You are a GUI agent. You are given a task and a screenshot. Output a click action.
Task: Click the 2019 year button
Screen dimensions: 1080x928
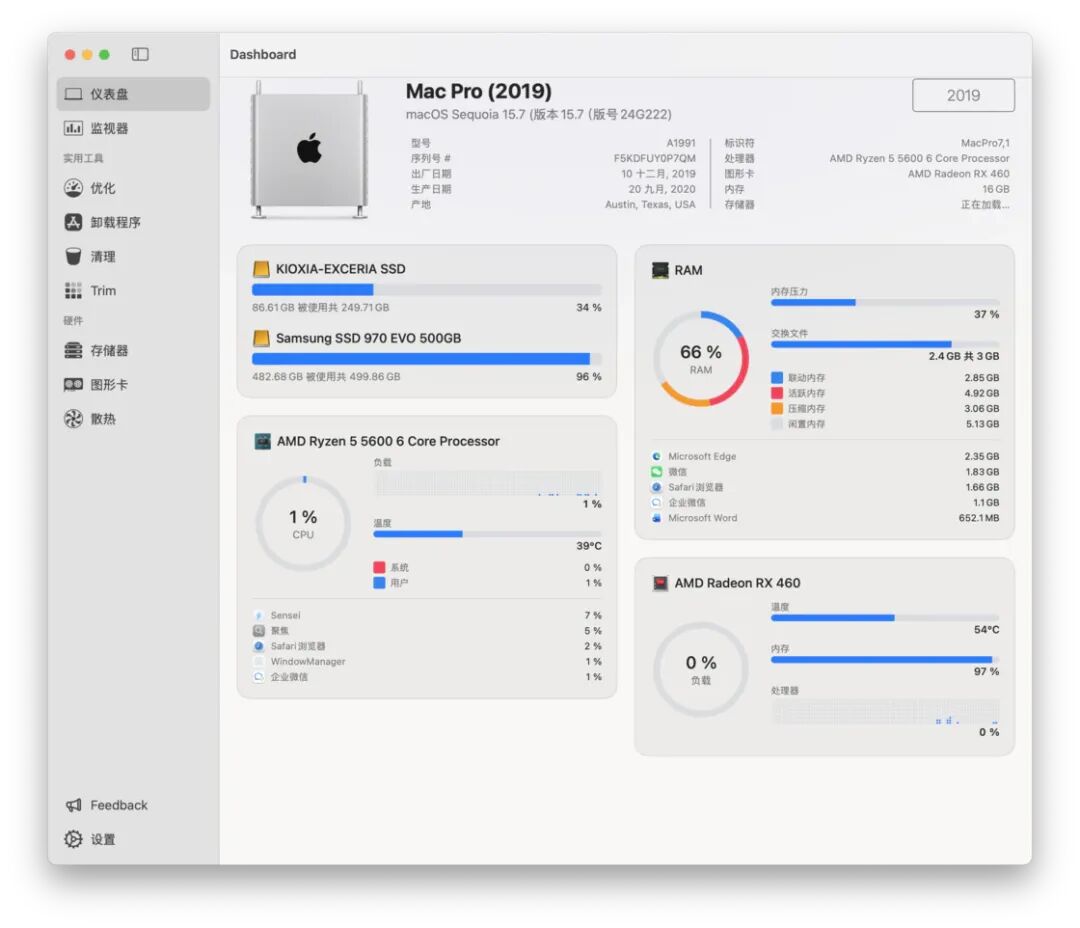[963, 95]
